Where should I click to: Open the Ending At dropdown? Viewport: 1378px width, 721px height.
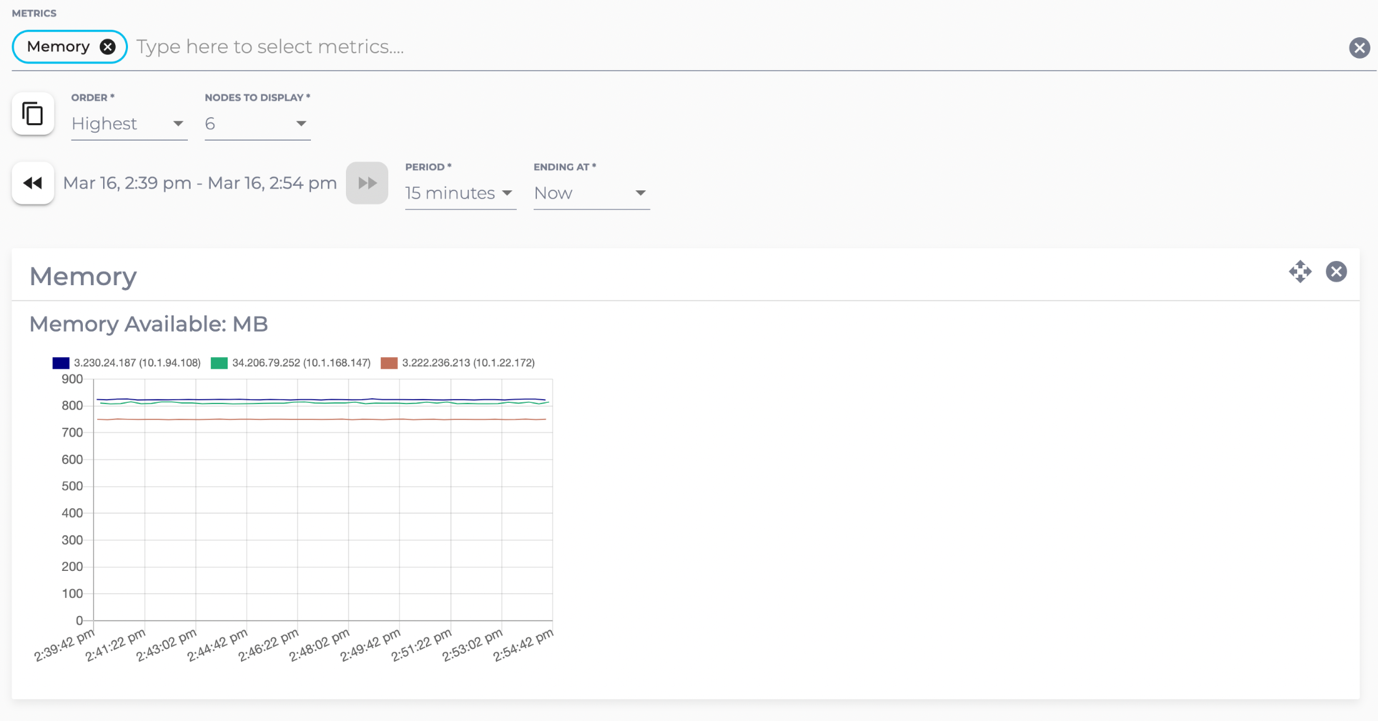coord(590,193)
